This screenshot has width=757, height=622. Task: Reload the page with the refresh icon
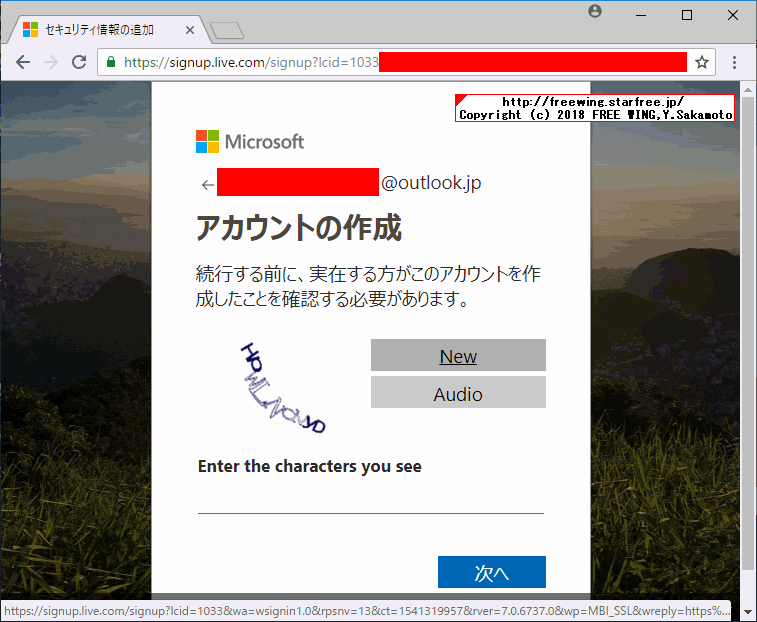[79, 62]
